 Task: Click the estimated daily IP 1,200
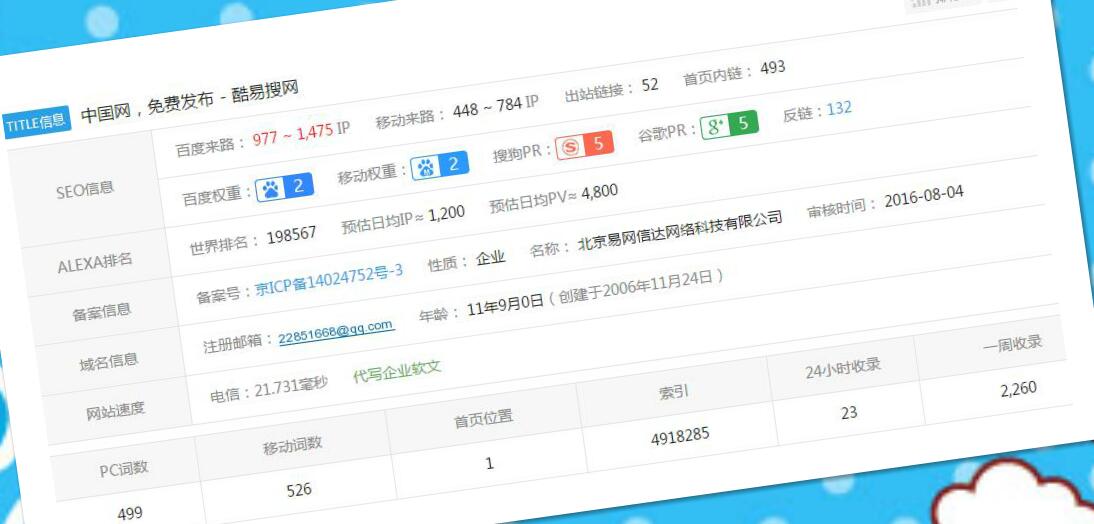pos(447,214)
